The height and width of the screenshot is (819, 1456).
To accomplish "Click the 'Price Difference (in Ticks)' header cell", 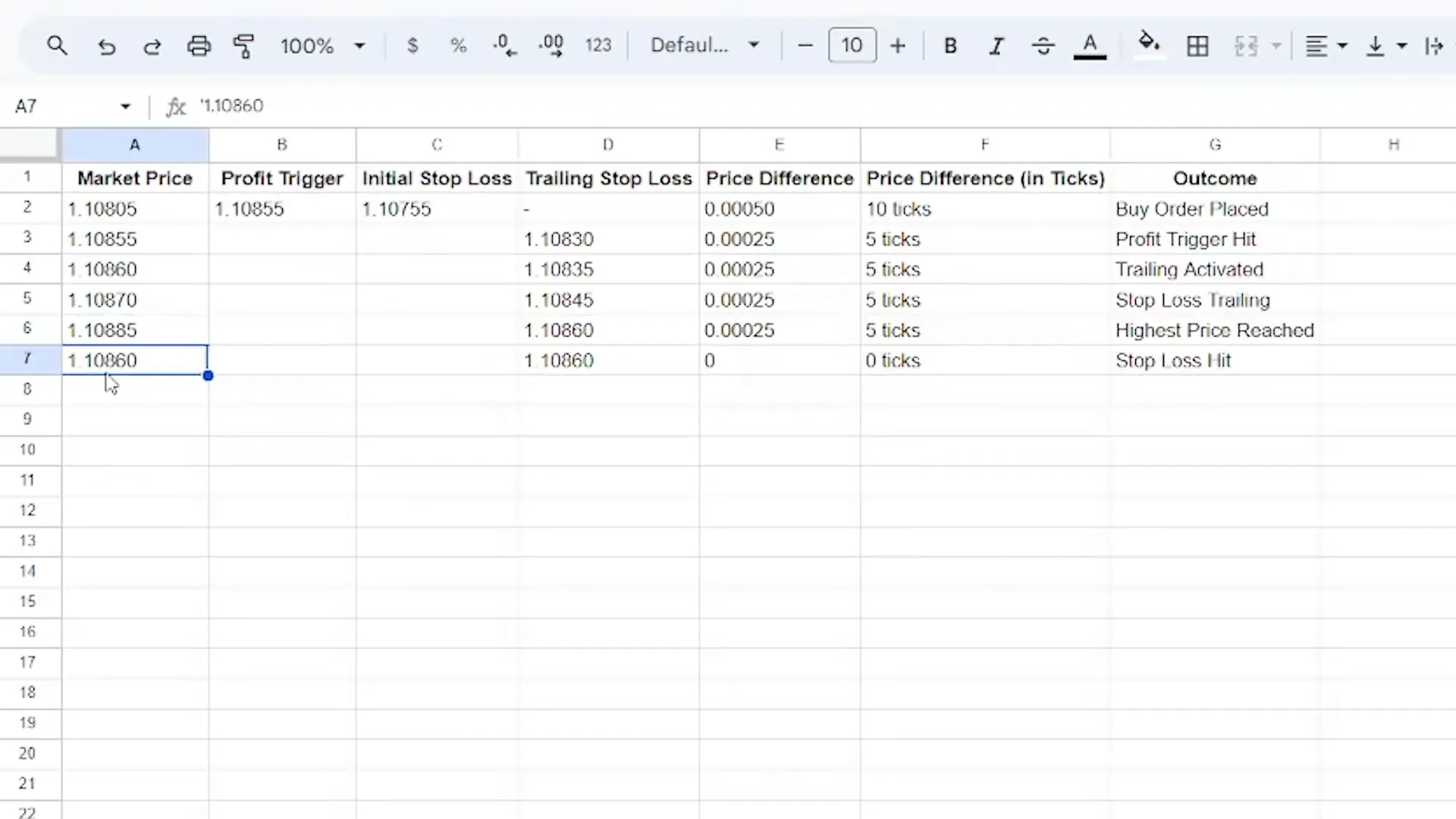I will click(x=986, y=178).
